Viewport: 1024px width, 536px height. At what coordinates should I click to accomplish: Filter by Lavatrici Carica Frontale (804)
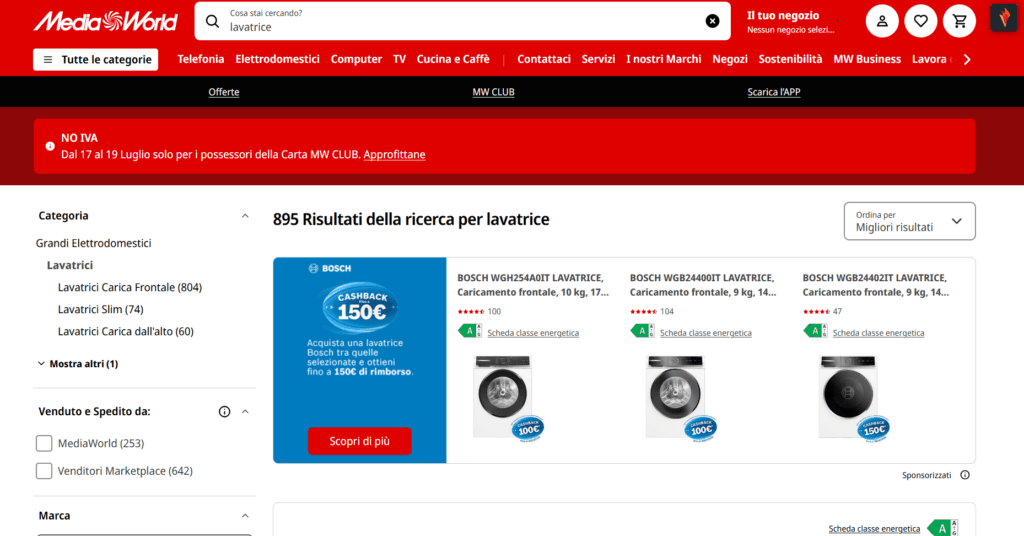[x=130, y=287]
